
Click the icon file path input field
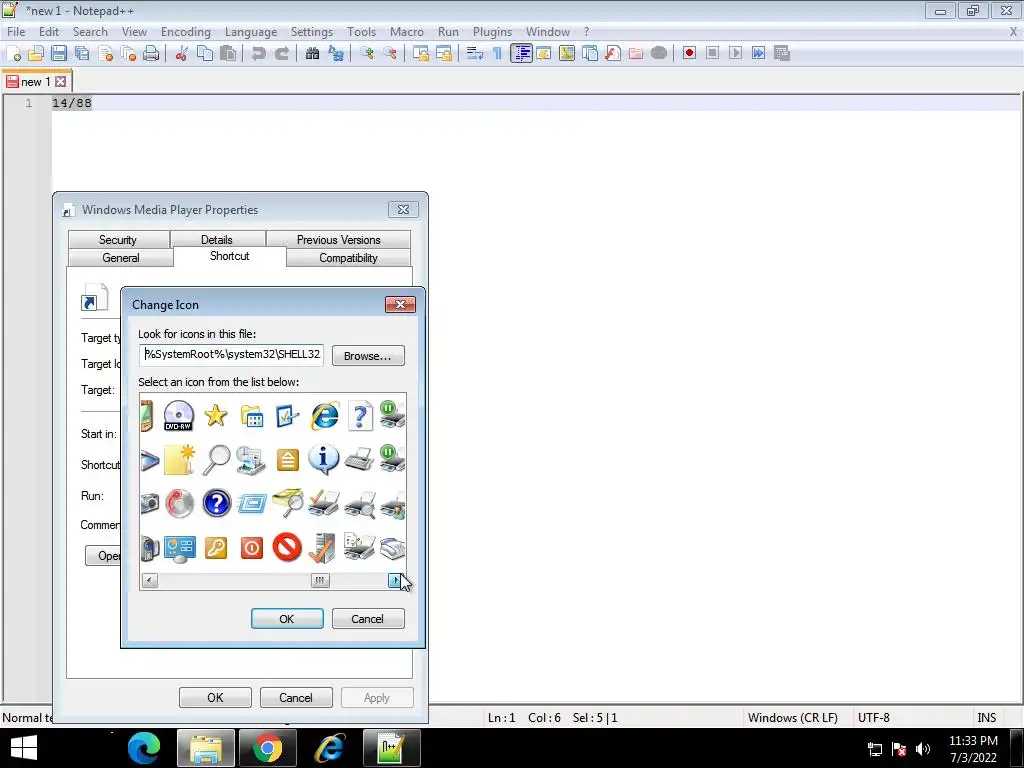tap(231, 355)
